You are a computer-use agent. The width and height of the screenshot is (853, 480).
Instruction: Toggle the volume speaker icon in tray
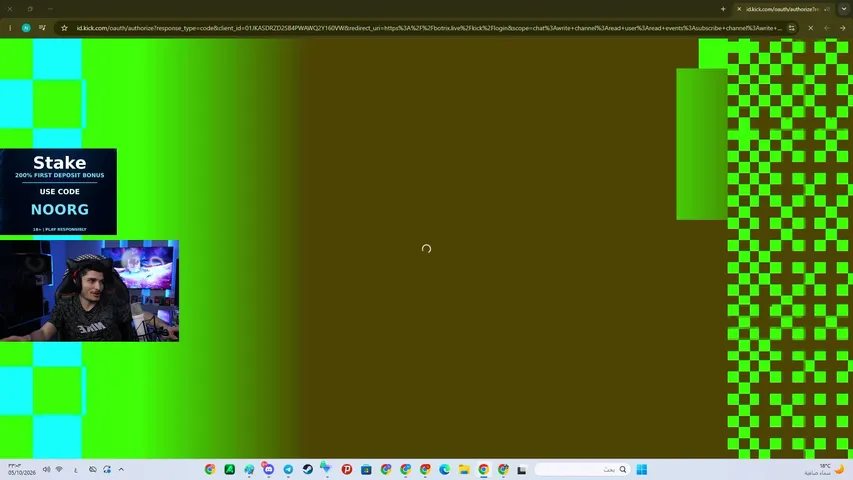click(x=47, y=469)
